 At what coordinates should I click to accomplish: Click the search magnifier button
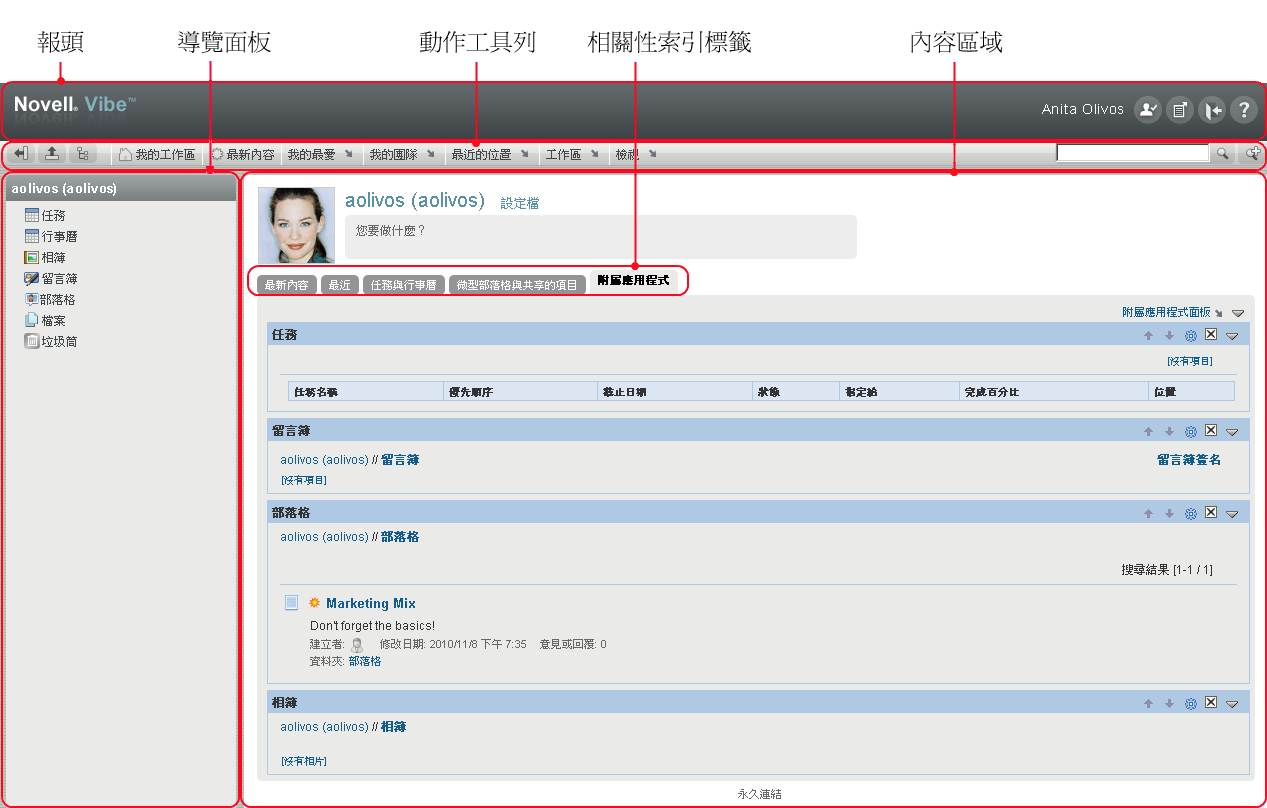pyautogui.click(x=1222, y=154)
